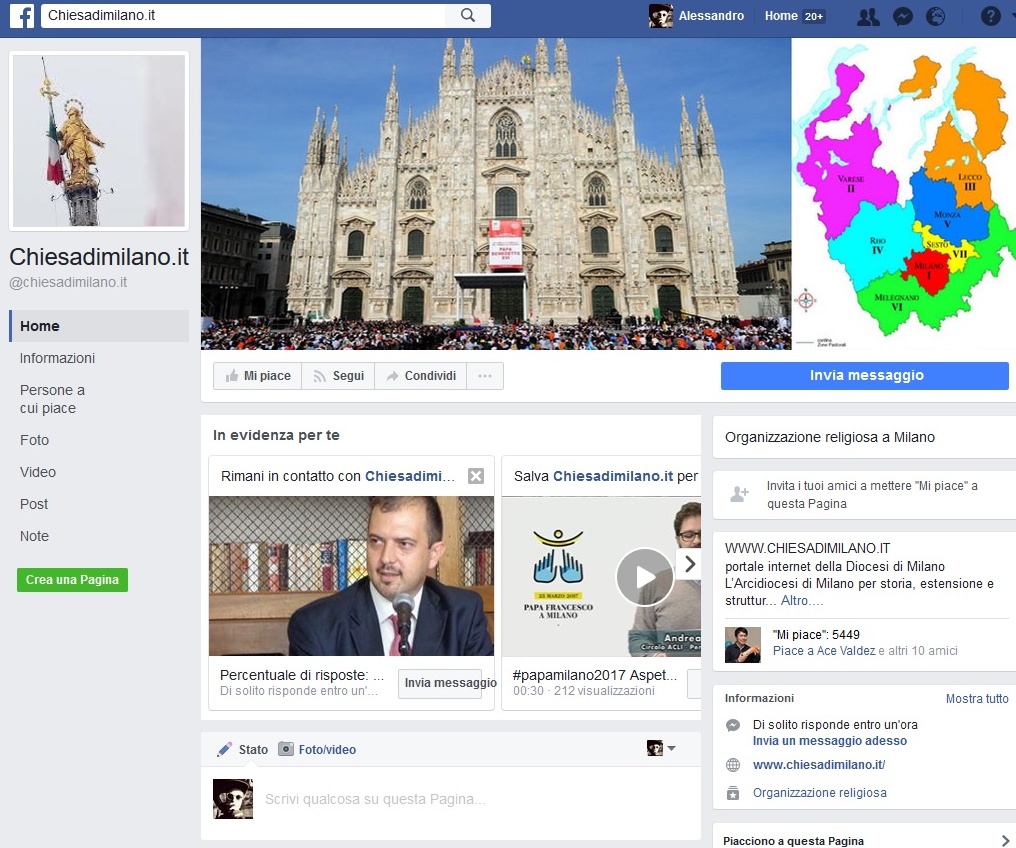
Task: Click the invite friends person-plus icon
Action: click(739, 494)
